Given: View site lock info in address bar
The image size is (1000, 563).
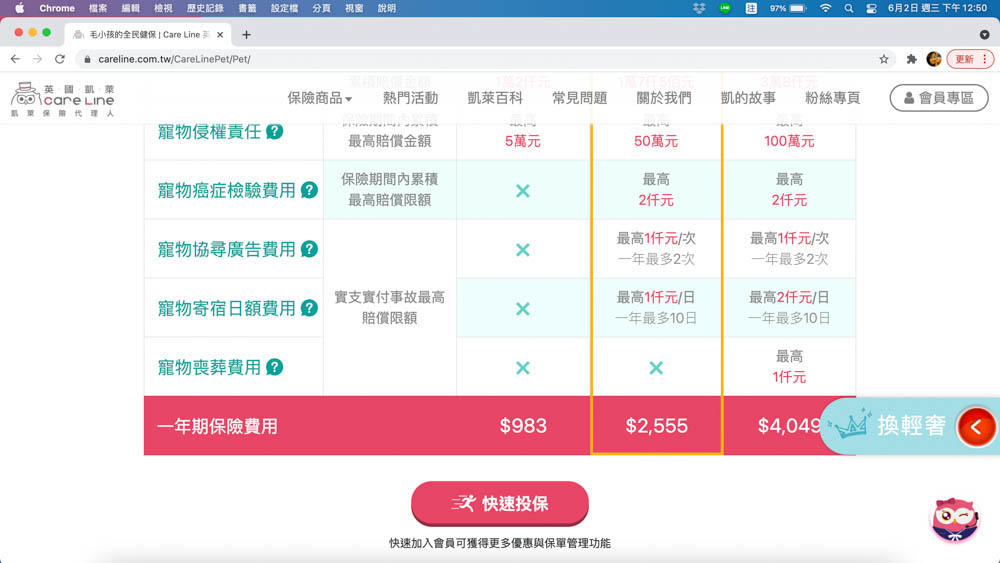Looking at the screenshot, I should pyautogui.click(x=87, y=59).
